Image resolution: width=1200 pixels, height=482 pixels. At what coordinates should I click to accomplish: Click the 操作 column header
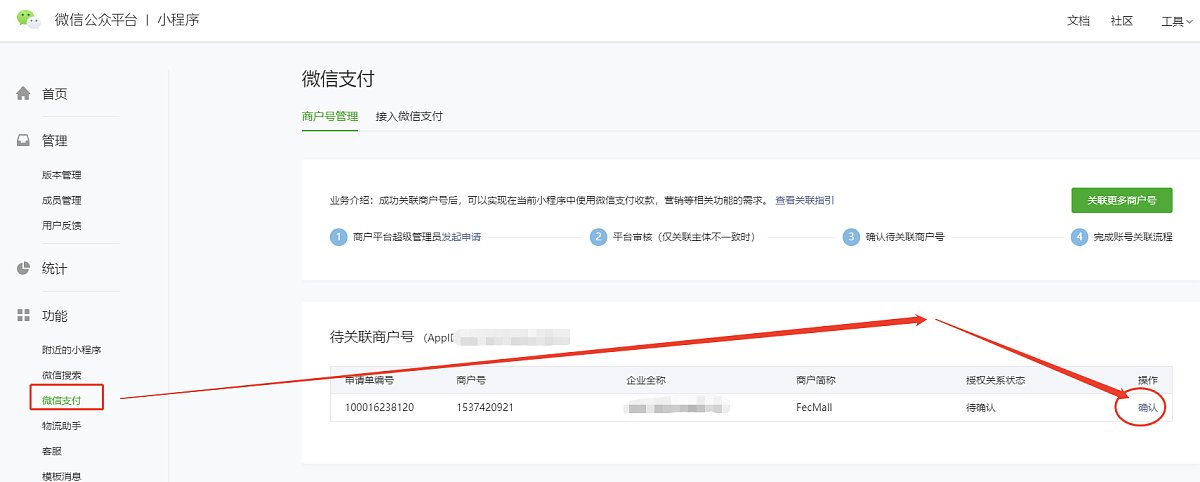point(1147,380)
